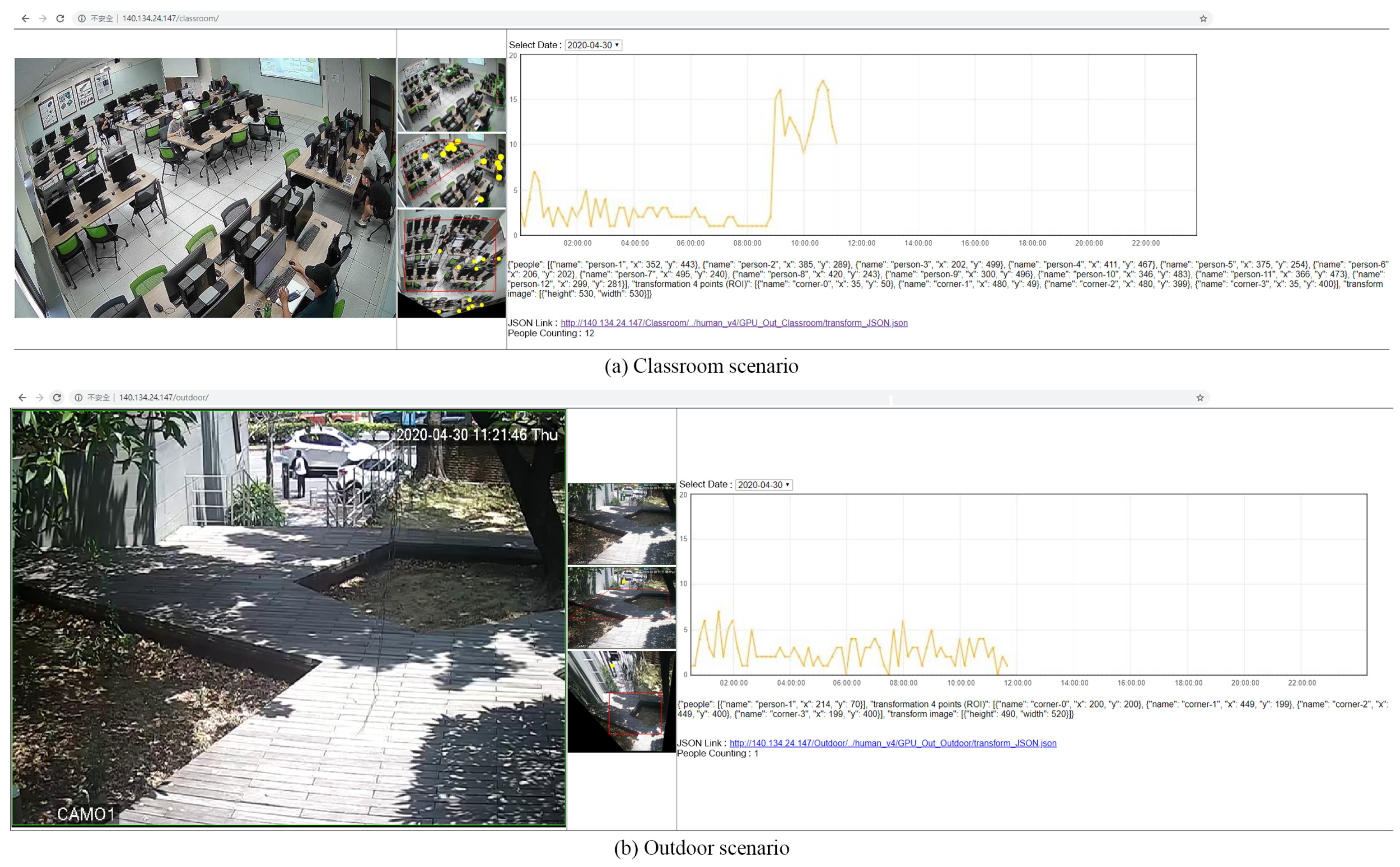Click back arrow in classroom browser
Viewport: 1400px width, 867px height.
[25, 18]
